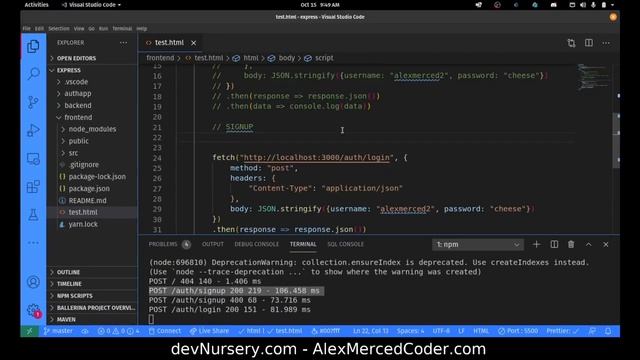Open the localhost:3000/auth/login URL link in code
Viewport: 640px width, 360px height.
[x=316, y=158]
